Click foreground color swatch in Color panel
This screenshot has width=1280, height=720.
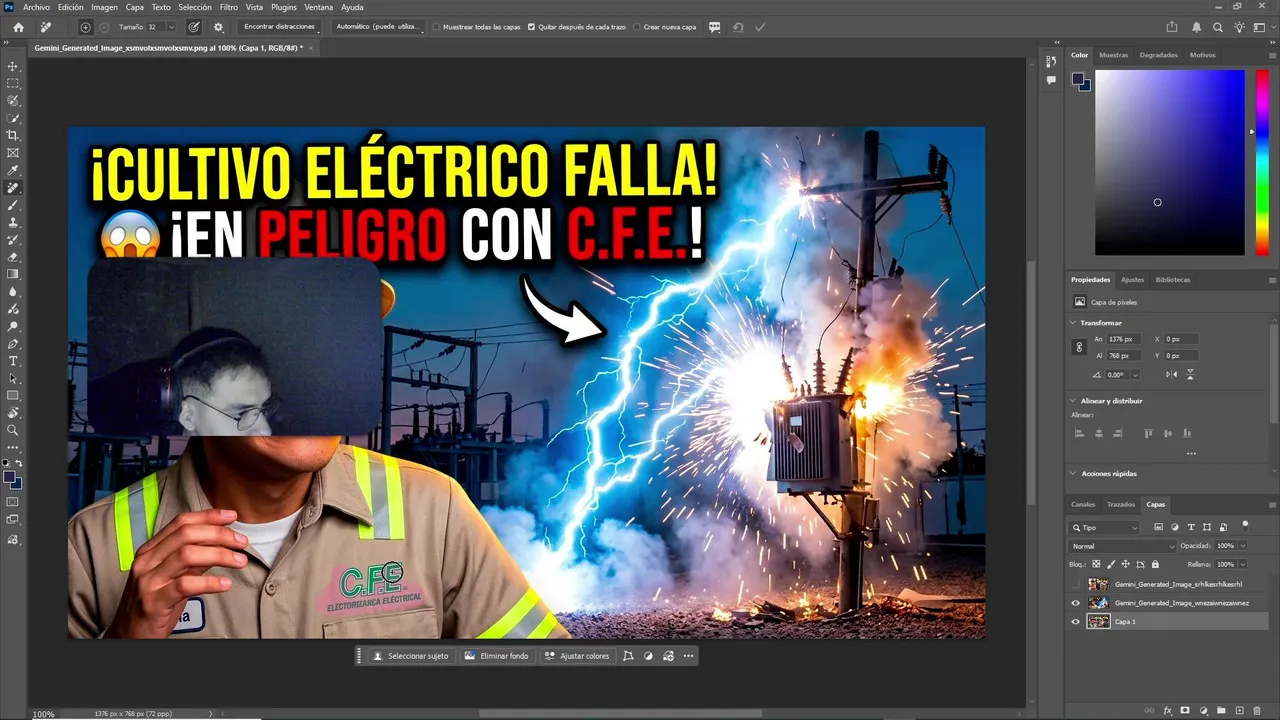[x=1078, y=78]
